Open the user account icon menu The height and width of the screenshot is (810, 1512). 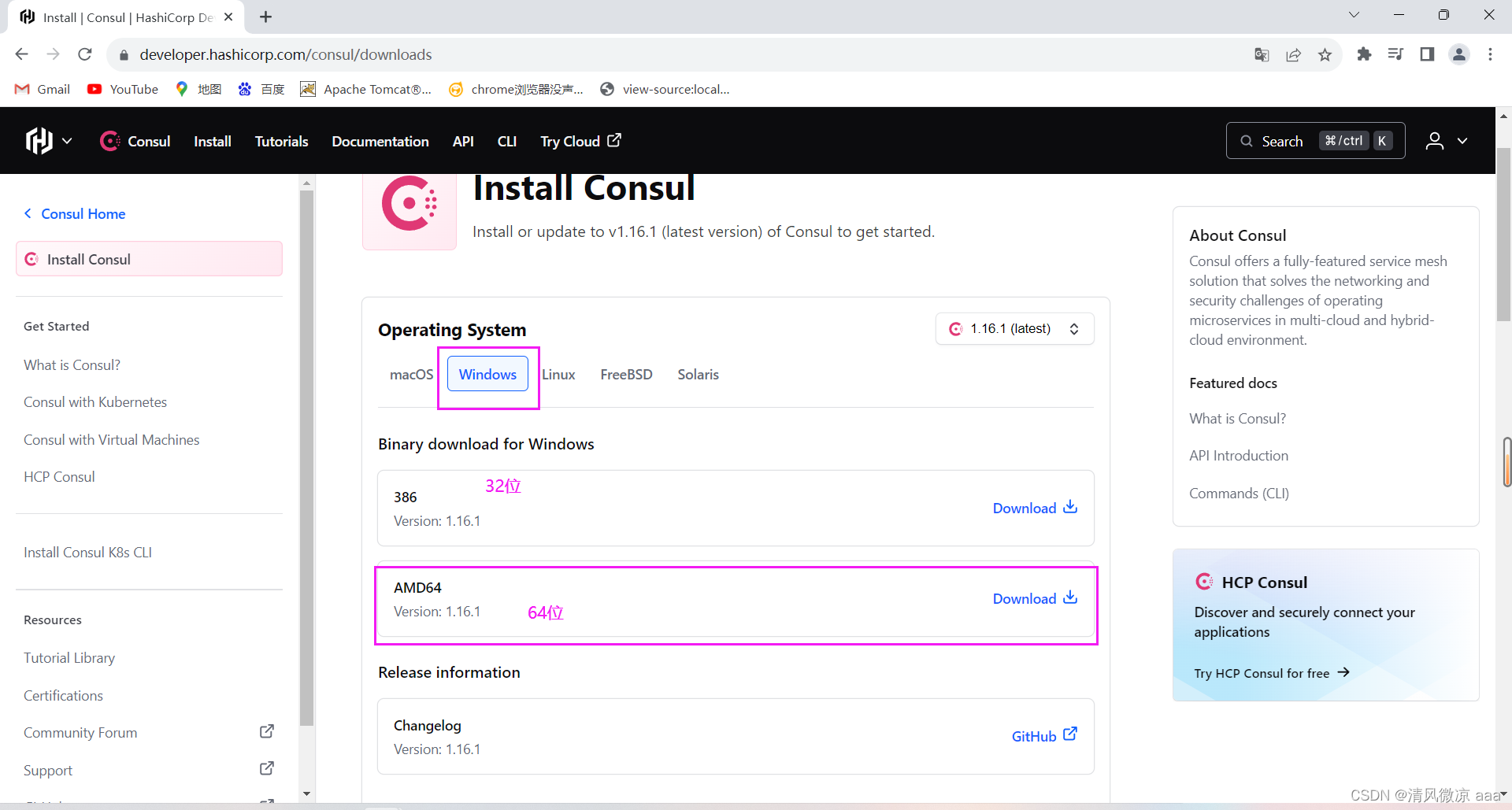click(x=1435, y=141)
